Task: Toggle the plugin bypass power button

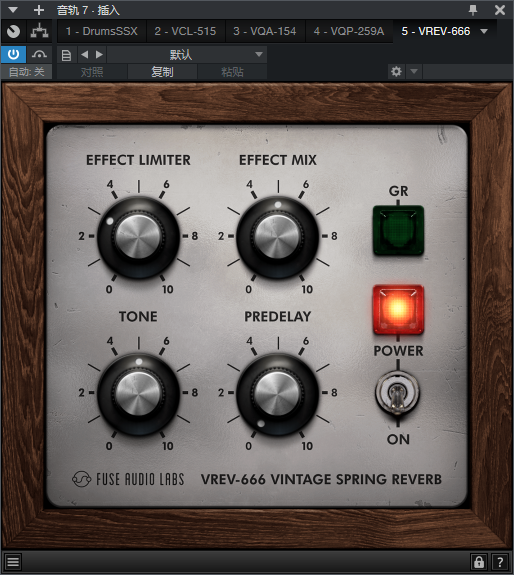Action: coord(13,55)
